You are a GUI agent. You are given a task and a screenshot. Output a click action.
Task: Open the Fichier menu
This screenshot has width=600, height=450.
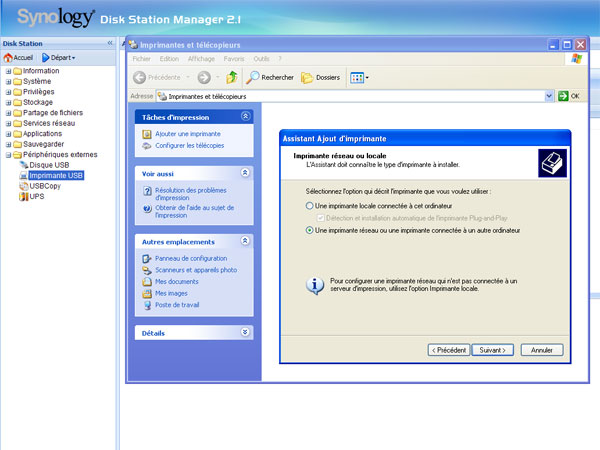coord(141,59)
